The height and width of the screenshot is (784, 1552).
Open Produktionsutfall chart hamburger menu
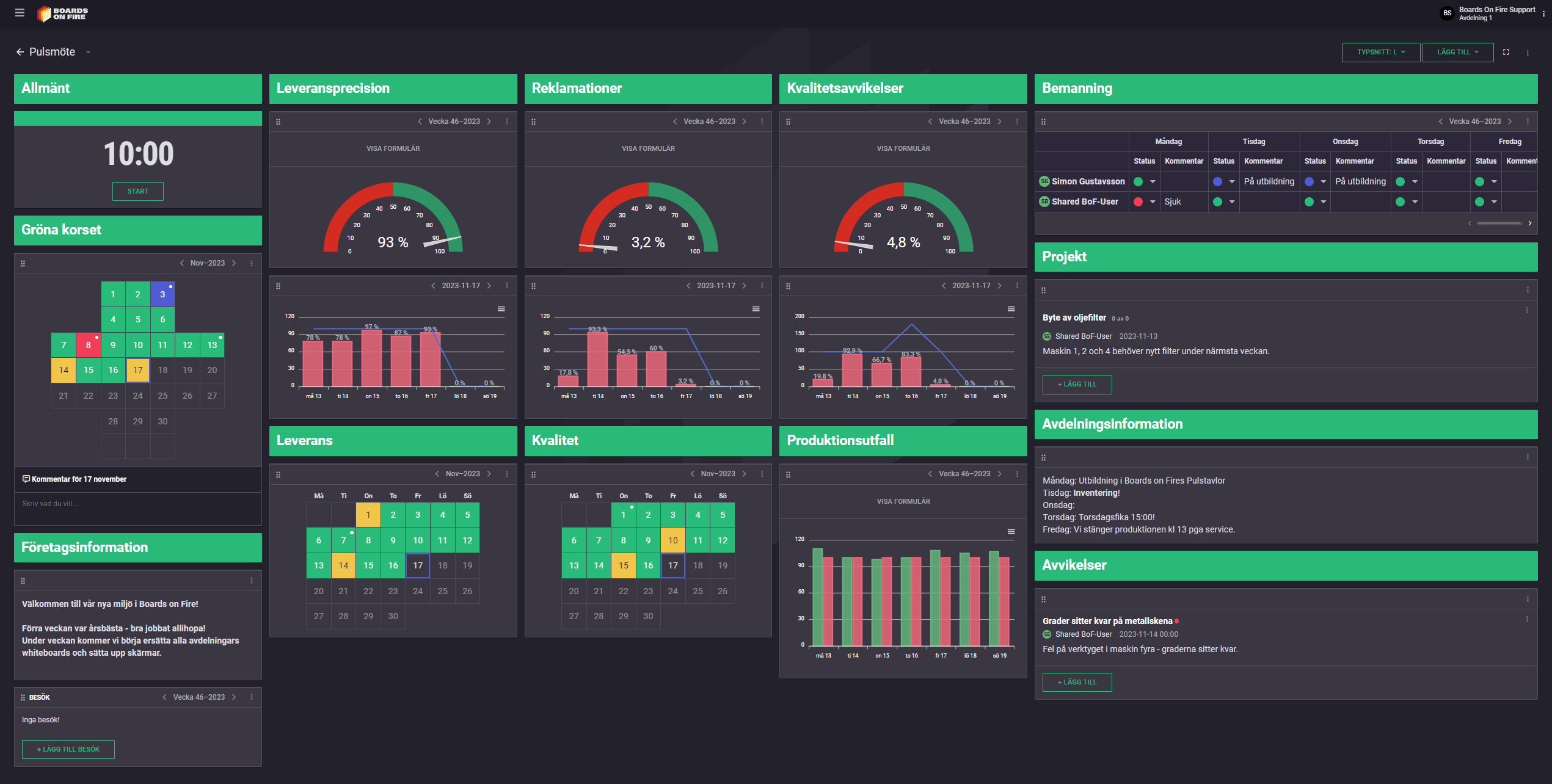[x=1011, y=532]
